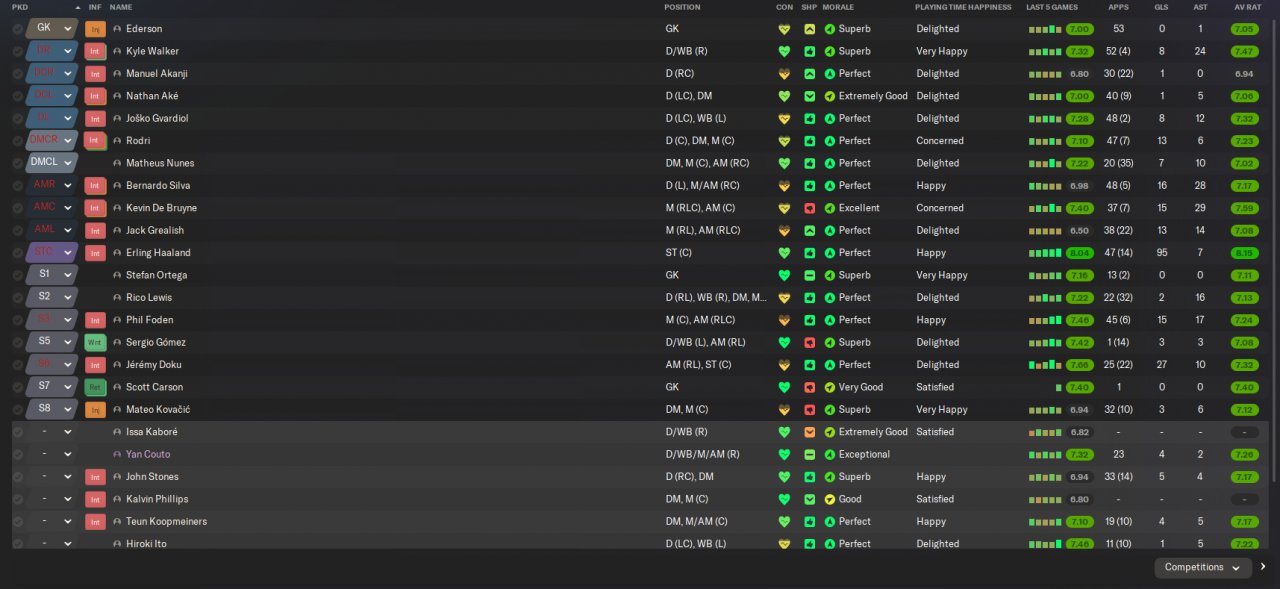Click Scott Carson's last 5 games form bar
1280x589 pixels.
[1058, 387]
